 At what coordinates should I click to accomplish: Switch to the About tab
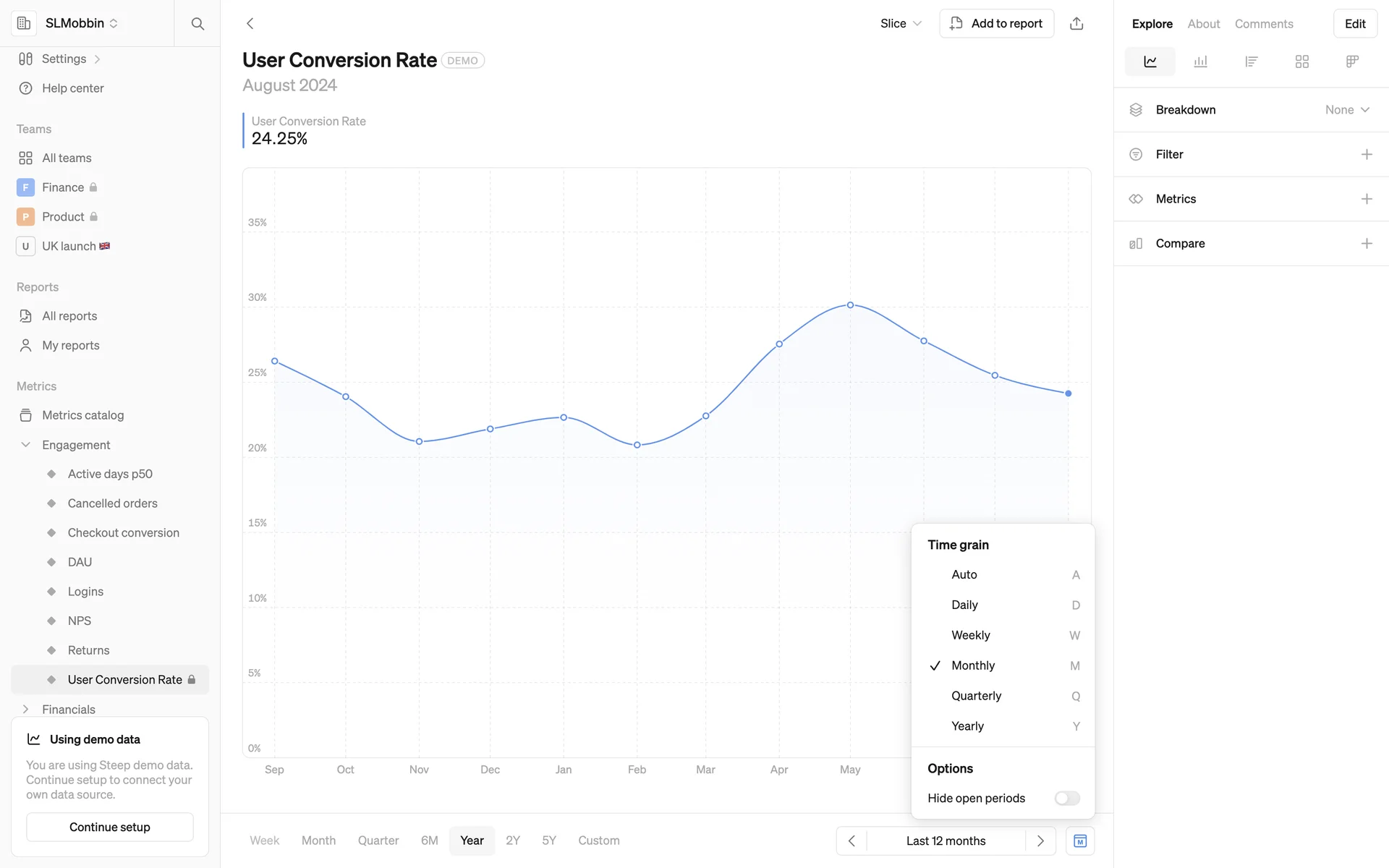coord(1203,24)
